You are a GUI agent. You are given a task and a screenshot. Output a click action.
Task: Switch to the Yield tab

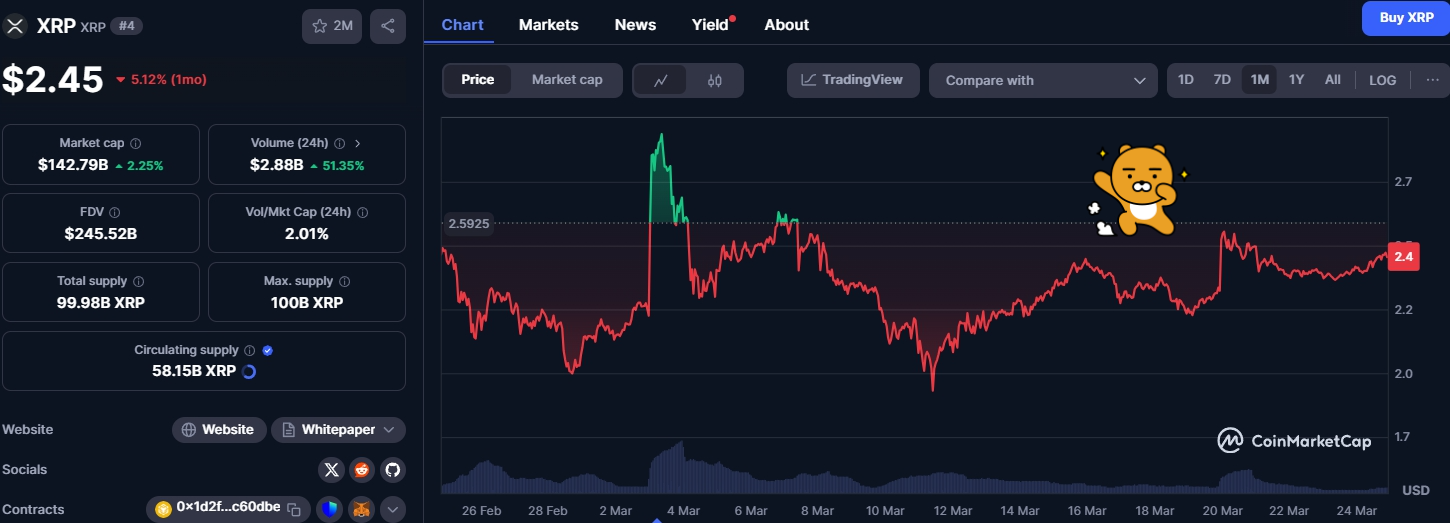[712, 24]
